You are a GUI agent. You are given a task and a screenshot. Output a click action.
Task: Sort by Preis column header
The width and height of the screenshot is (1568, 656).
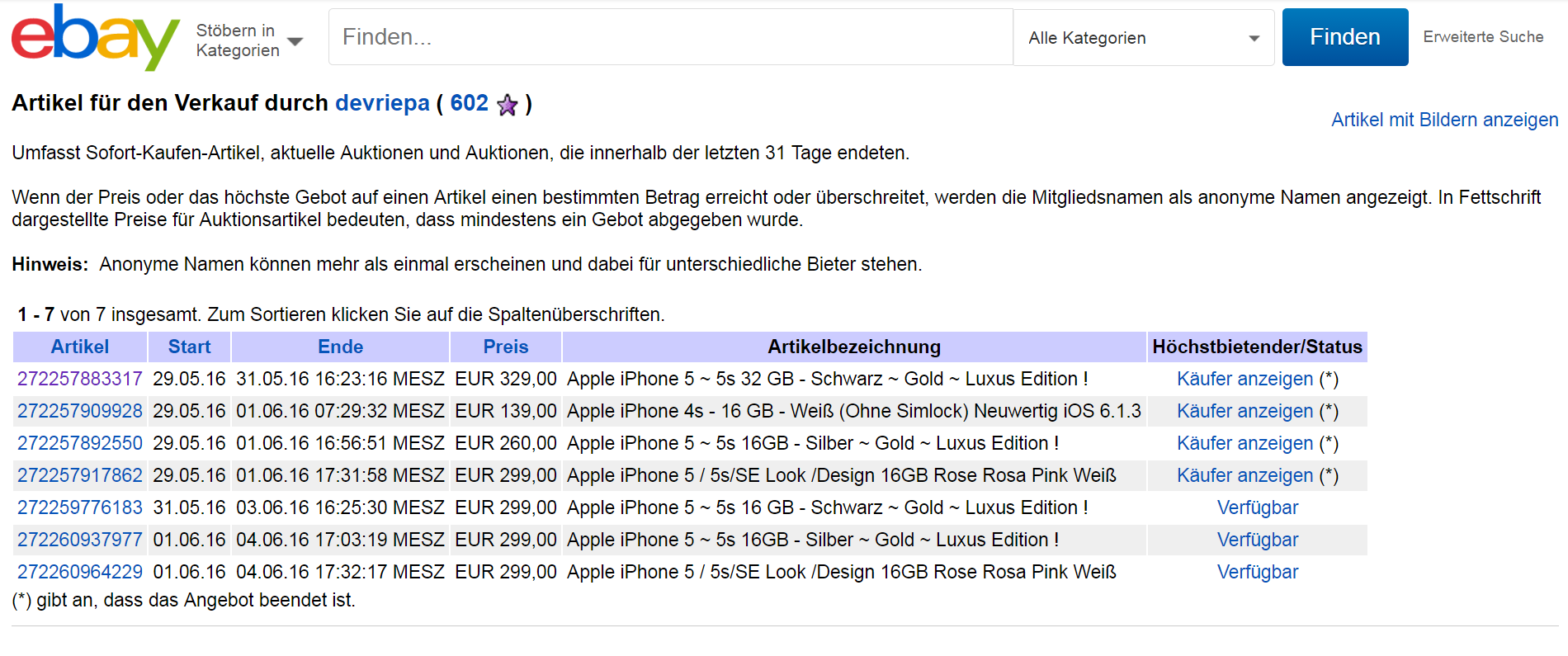point(506,347)
